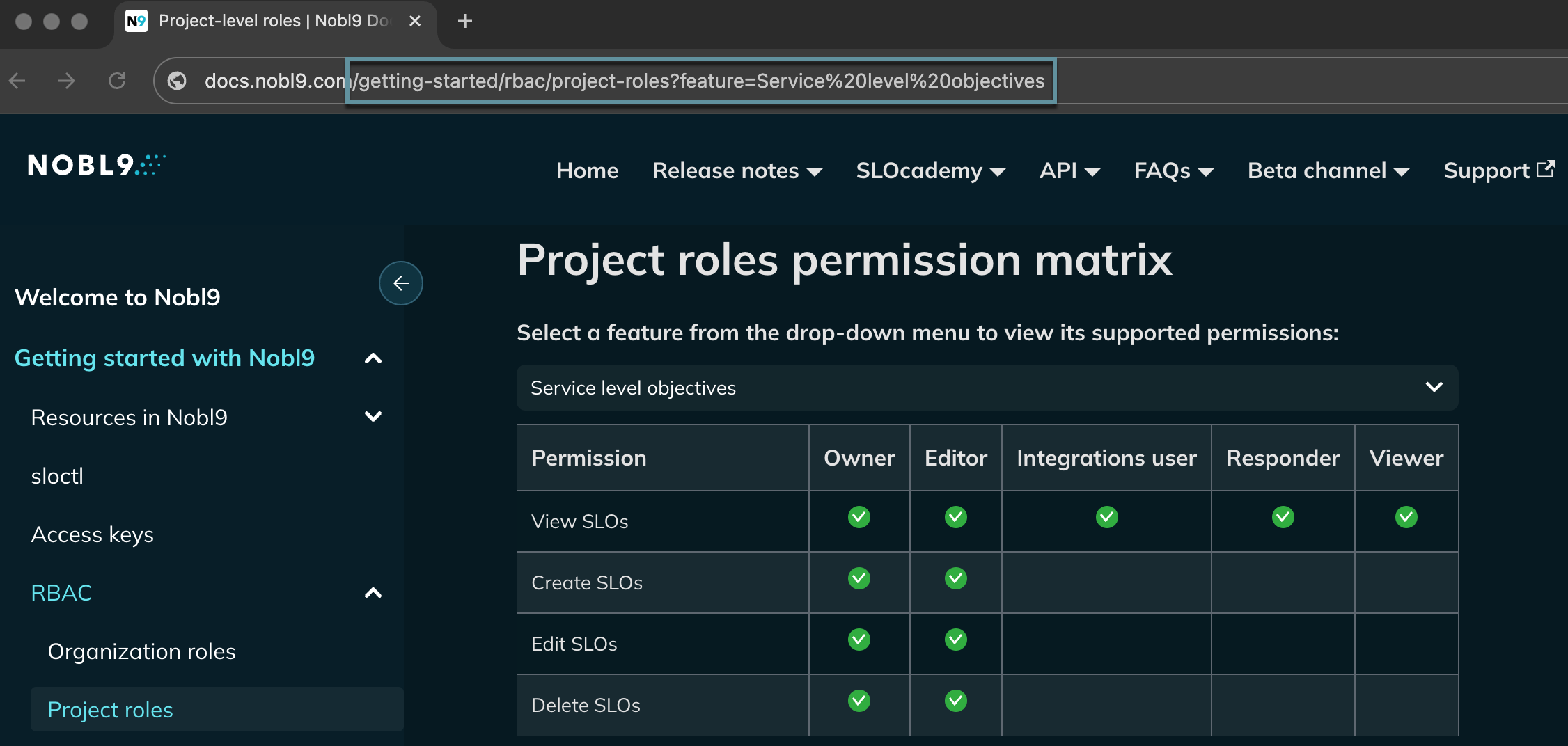Open Organization roles sidebar page

point(142,651)
